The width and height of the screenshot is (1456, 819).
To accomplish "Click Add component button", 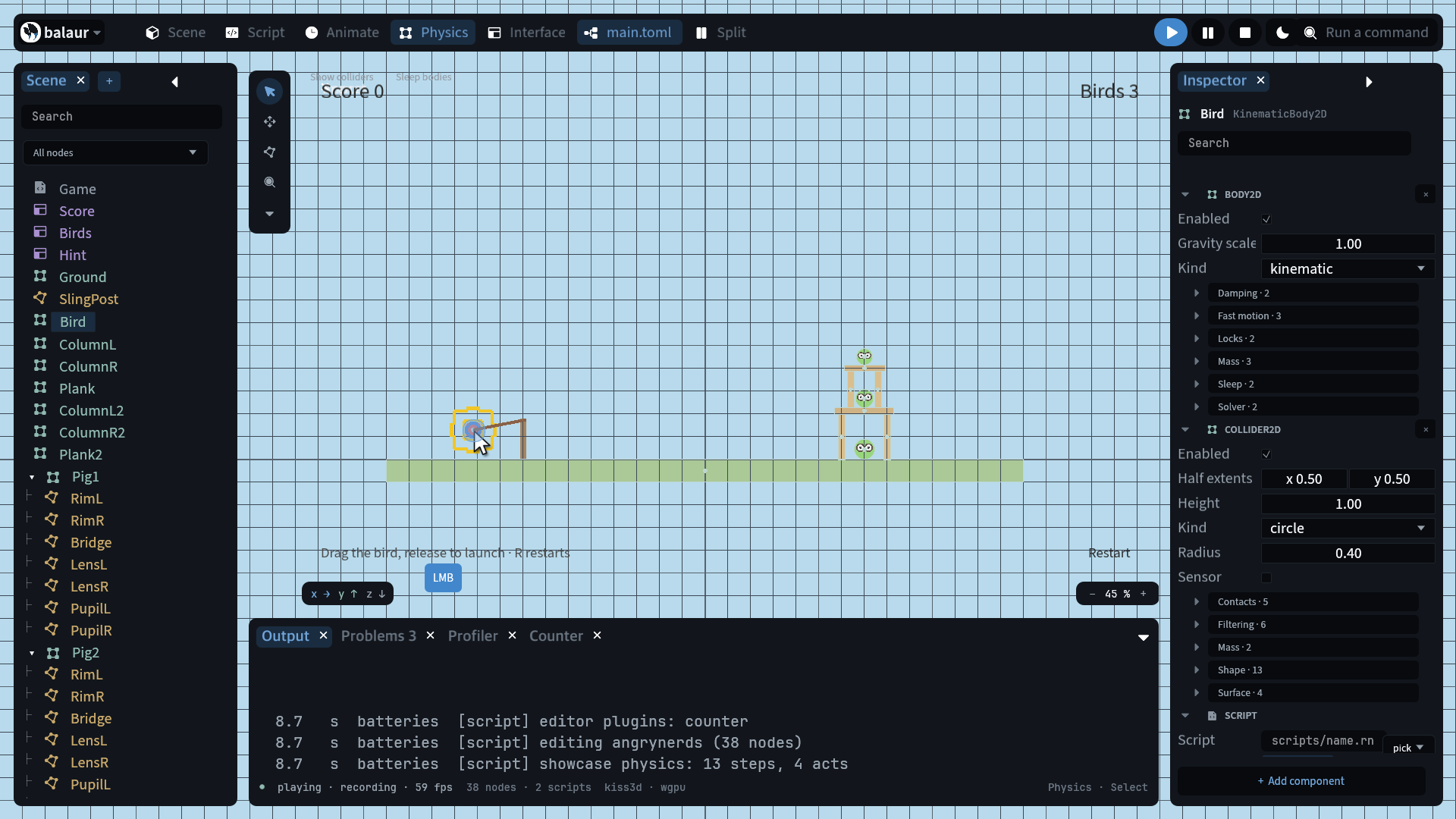I will point(1301,781).
